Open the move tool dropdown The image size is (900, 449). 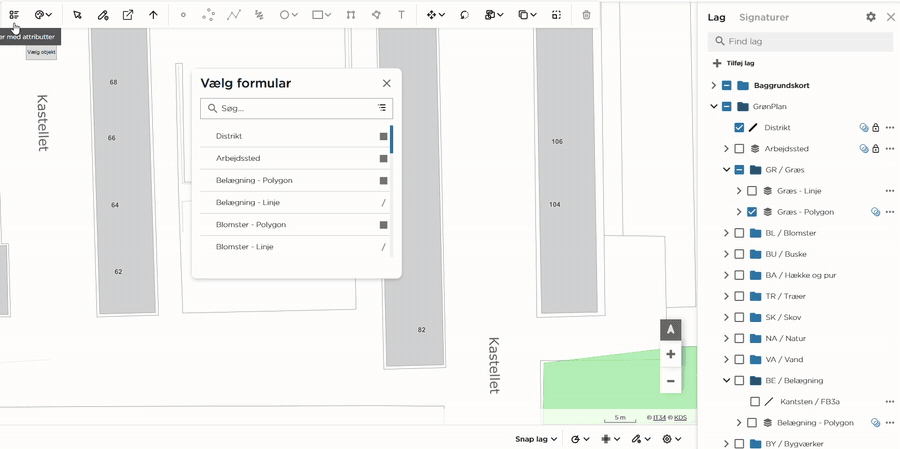pyautogui.click(x=436, y=15)
